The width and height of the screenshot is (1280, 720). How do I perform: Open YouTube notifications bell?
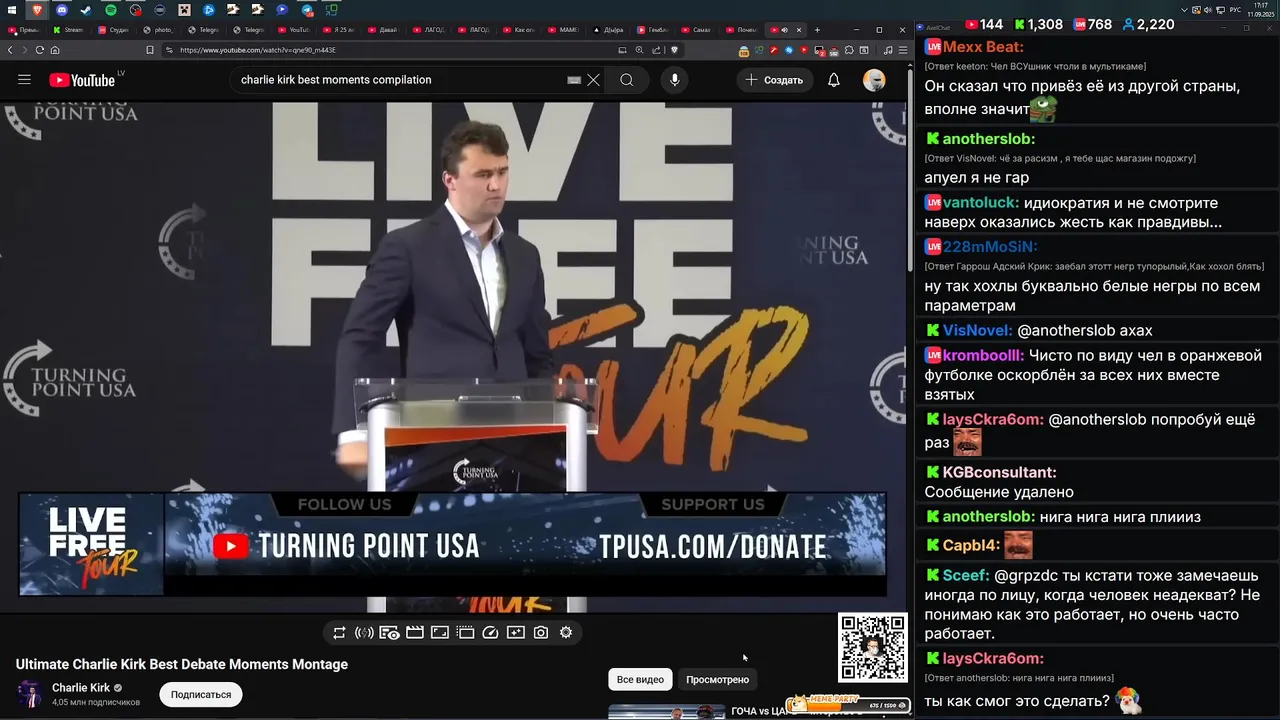[x=834, y=80]
